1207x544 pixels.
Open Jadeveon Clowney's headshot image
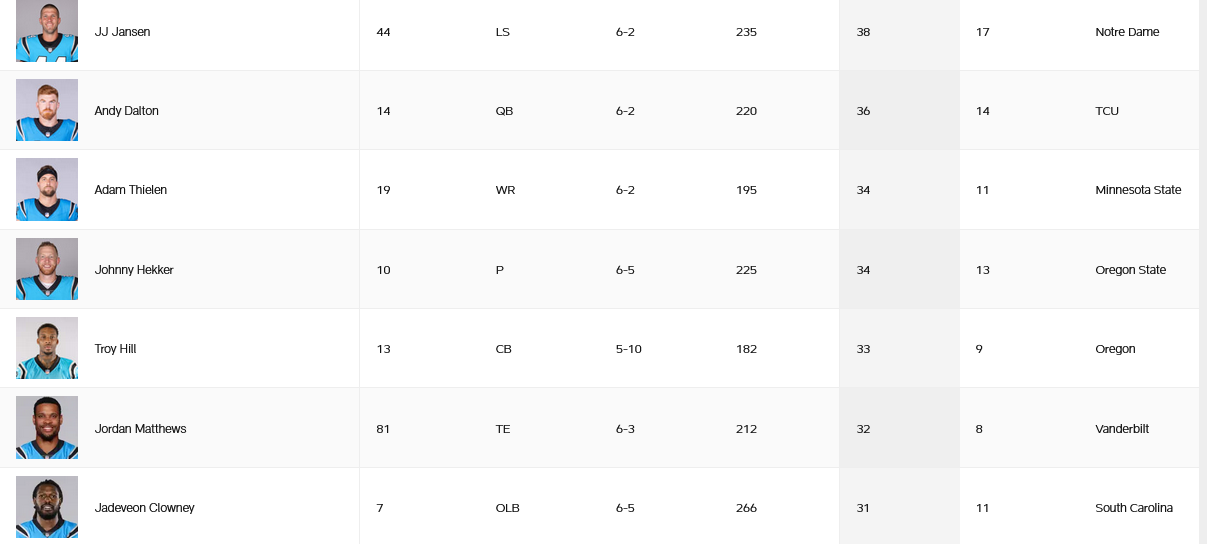(47, 507)
